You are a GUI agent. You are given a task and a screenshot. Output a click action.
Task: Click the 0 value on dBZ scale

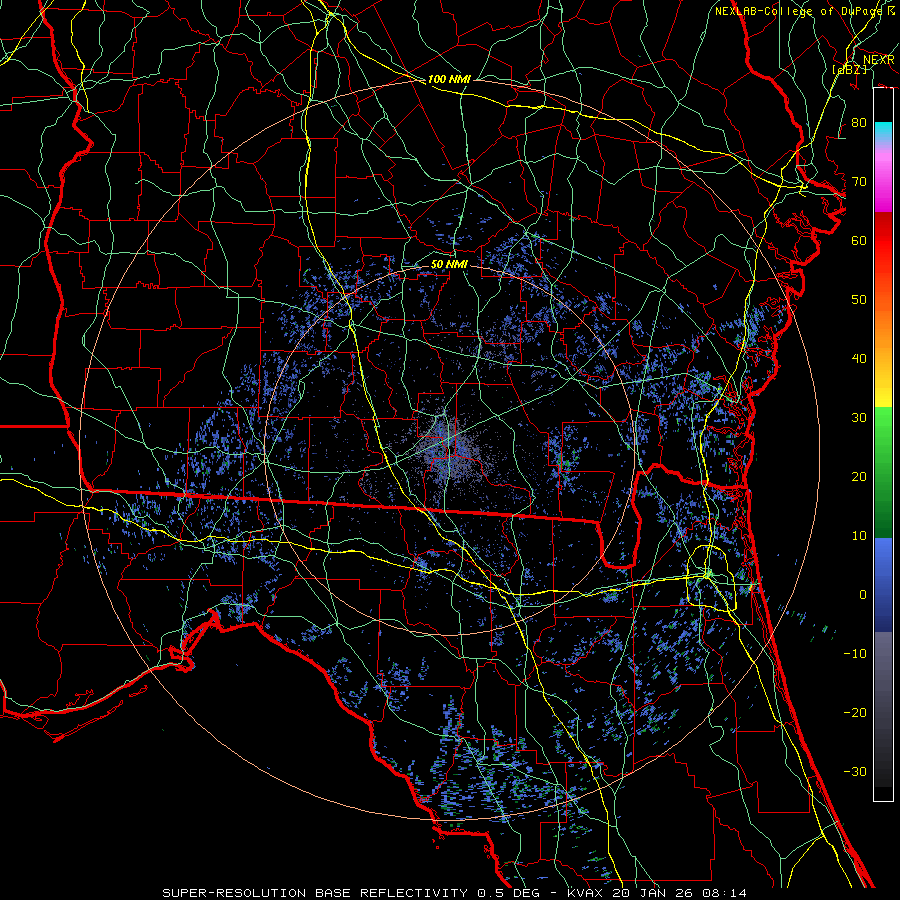click(x=863, y=595)
